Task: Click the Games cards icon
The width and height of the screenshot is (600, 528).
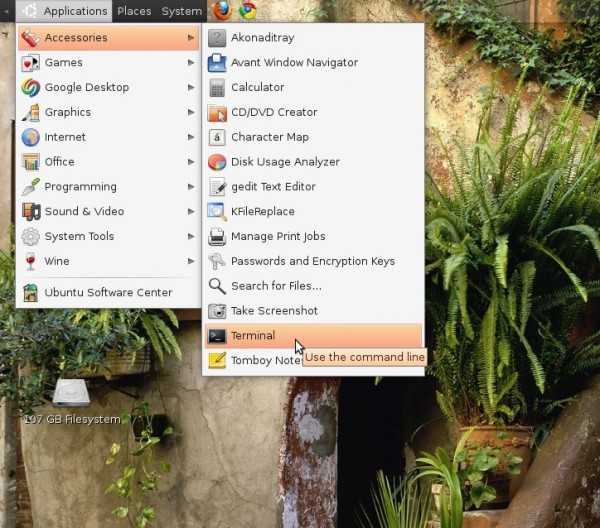Action: coord(30,62)
